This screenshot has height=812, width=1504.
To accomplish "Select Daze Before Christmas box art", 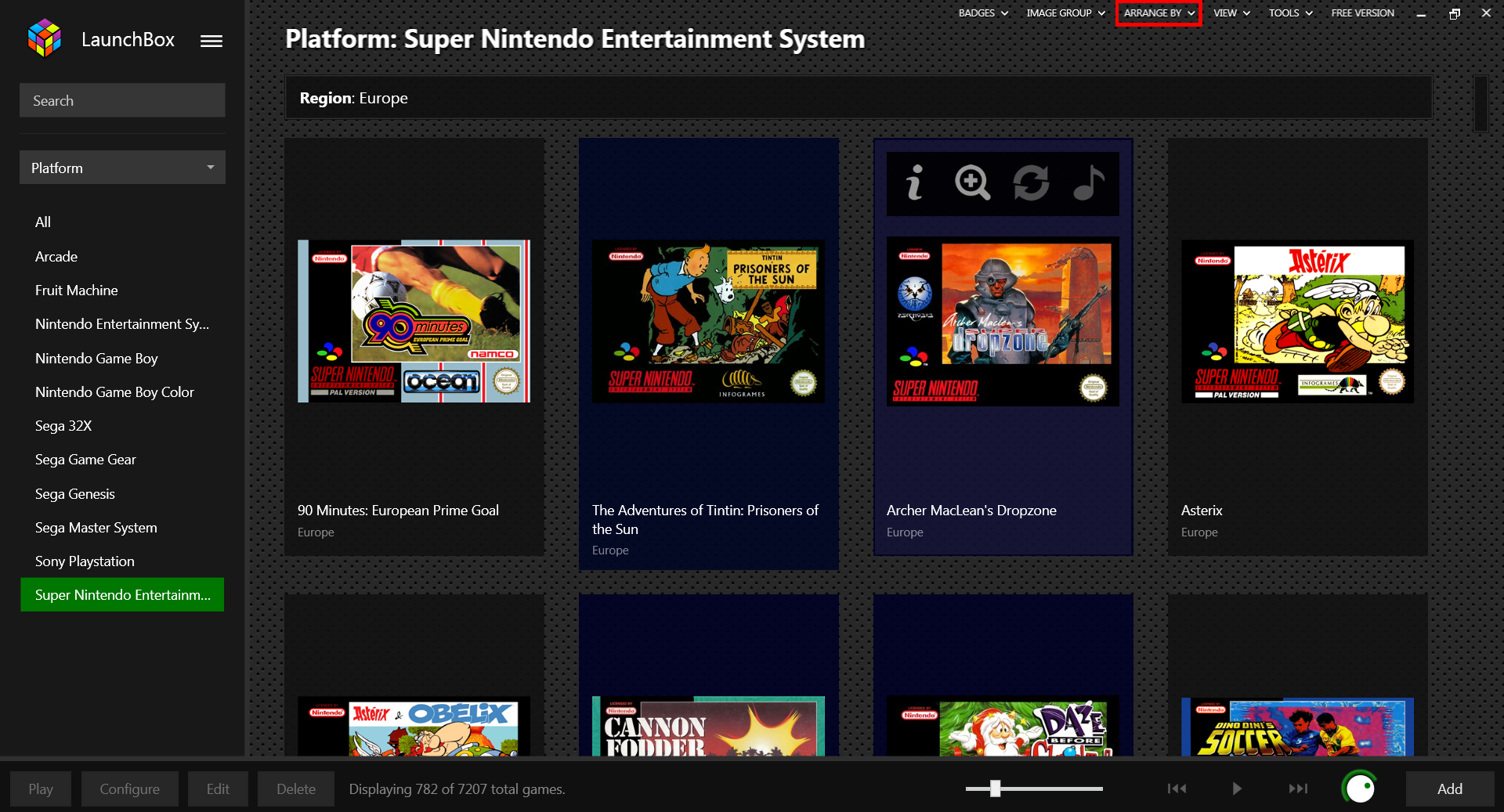I will (1003, 727).
